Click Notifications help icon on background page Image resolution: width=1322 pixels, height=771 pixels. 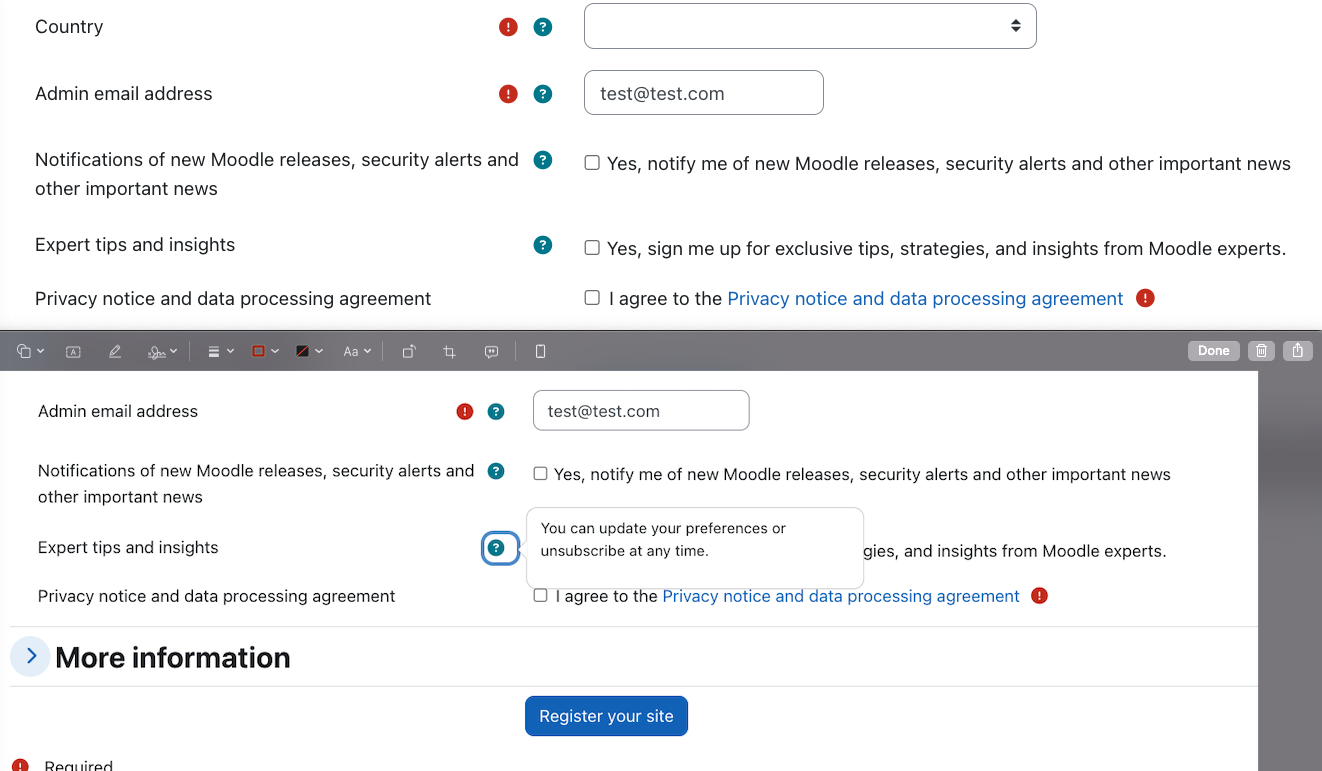pyautogui.click(x=543, y=160)
